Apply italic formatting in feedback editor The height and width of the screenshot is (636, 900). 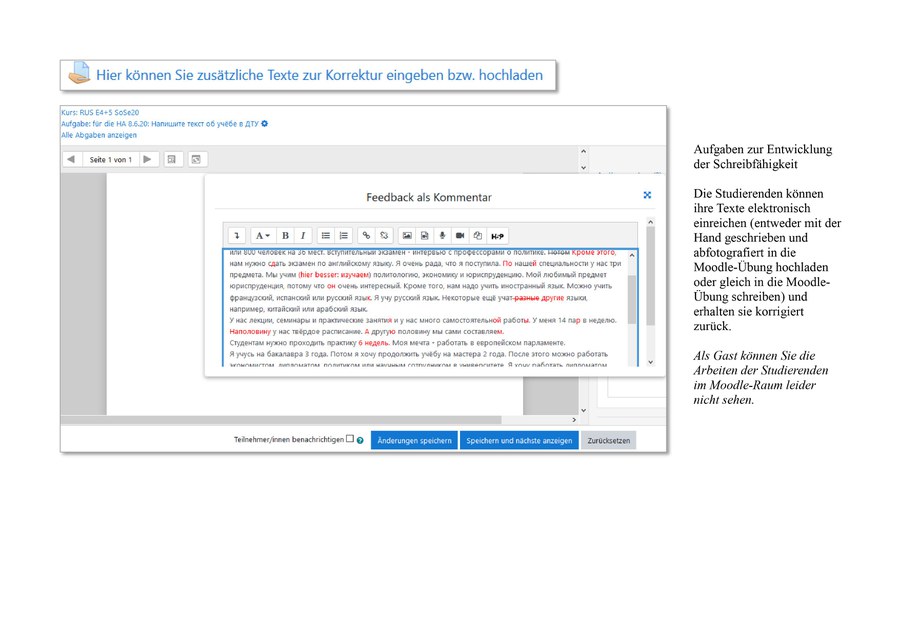point(303,236)
